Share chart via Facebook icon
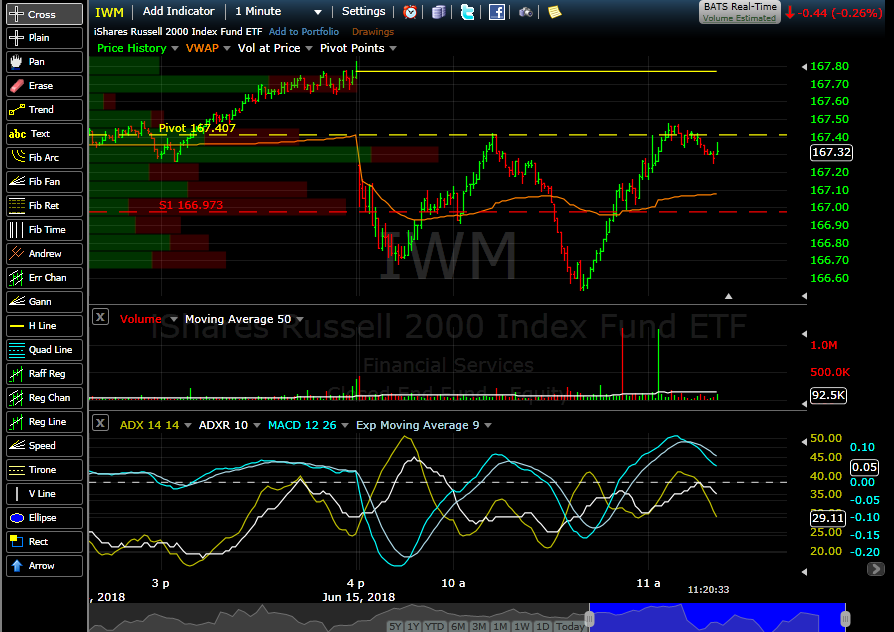The image size is (894, 632). tap(496, 12)
